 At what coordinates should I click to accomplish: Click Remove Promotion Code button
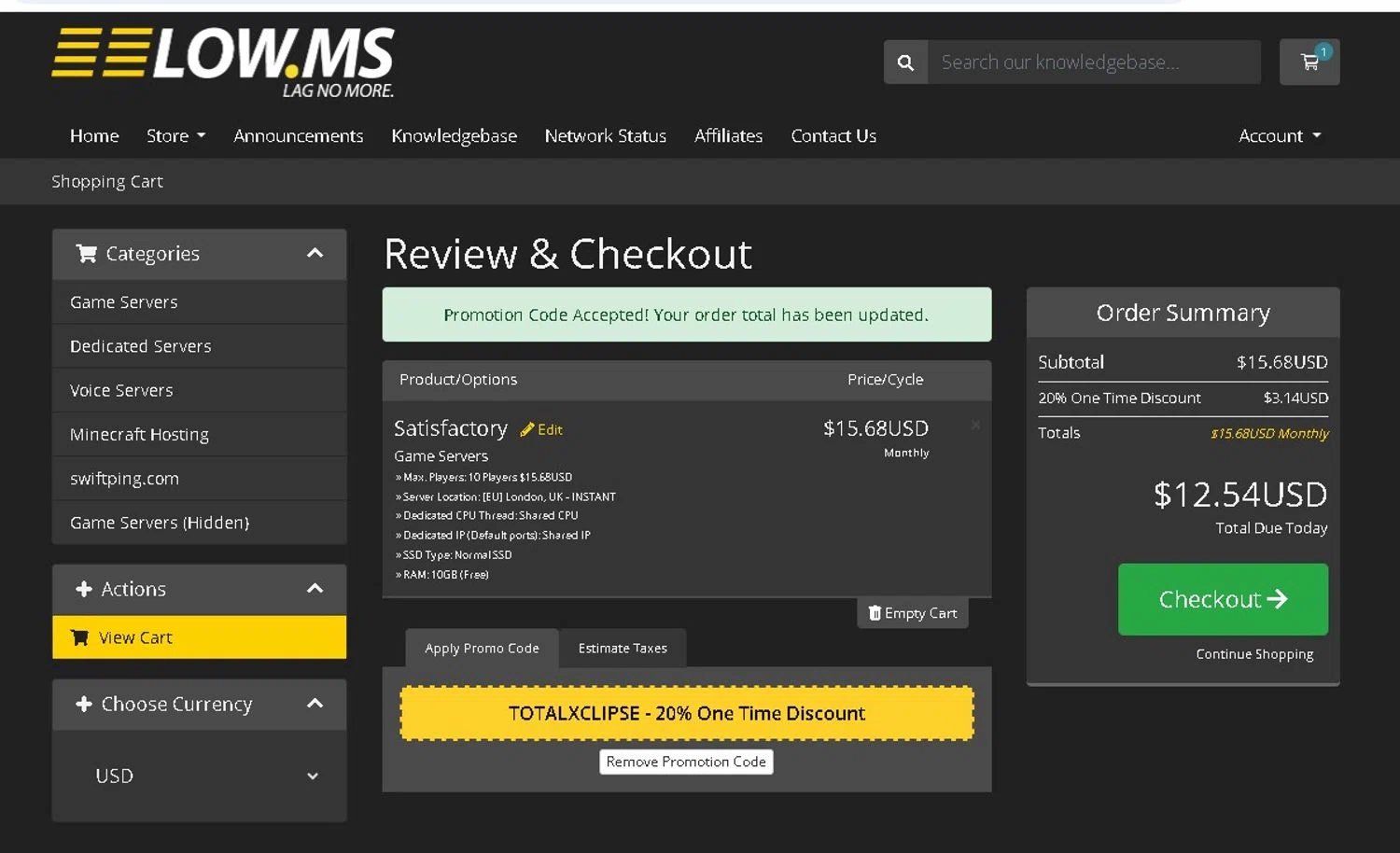pyautogui.click(x=686, y=762)
